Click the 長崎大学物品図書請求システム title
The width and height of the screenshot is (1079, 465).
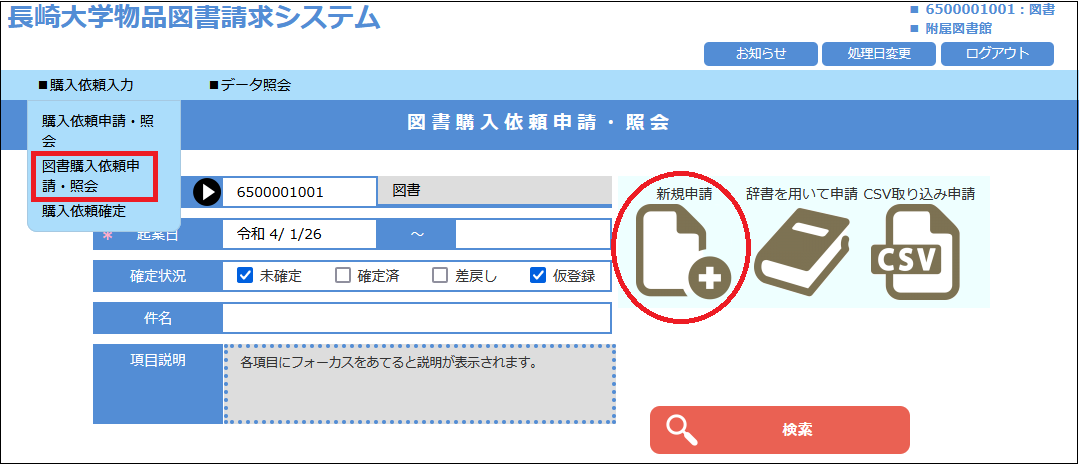coord(193,17)
